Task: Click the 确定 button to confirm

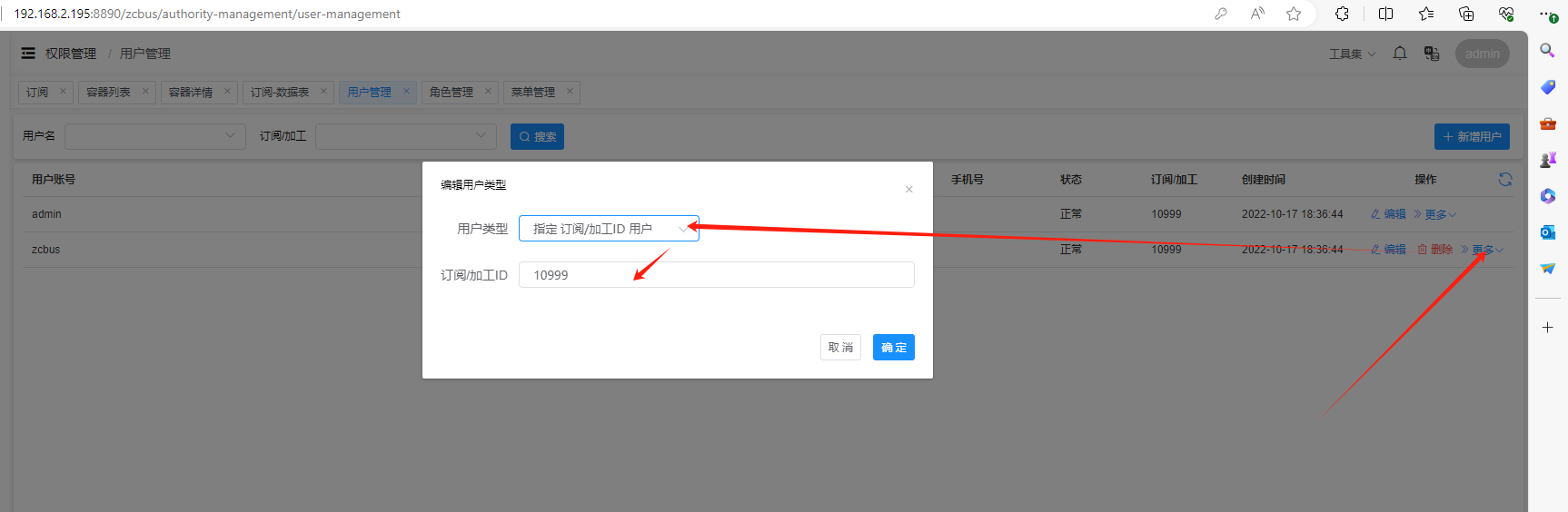Action: click(x=893, y=348)
